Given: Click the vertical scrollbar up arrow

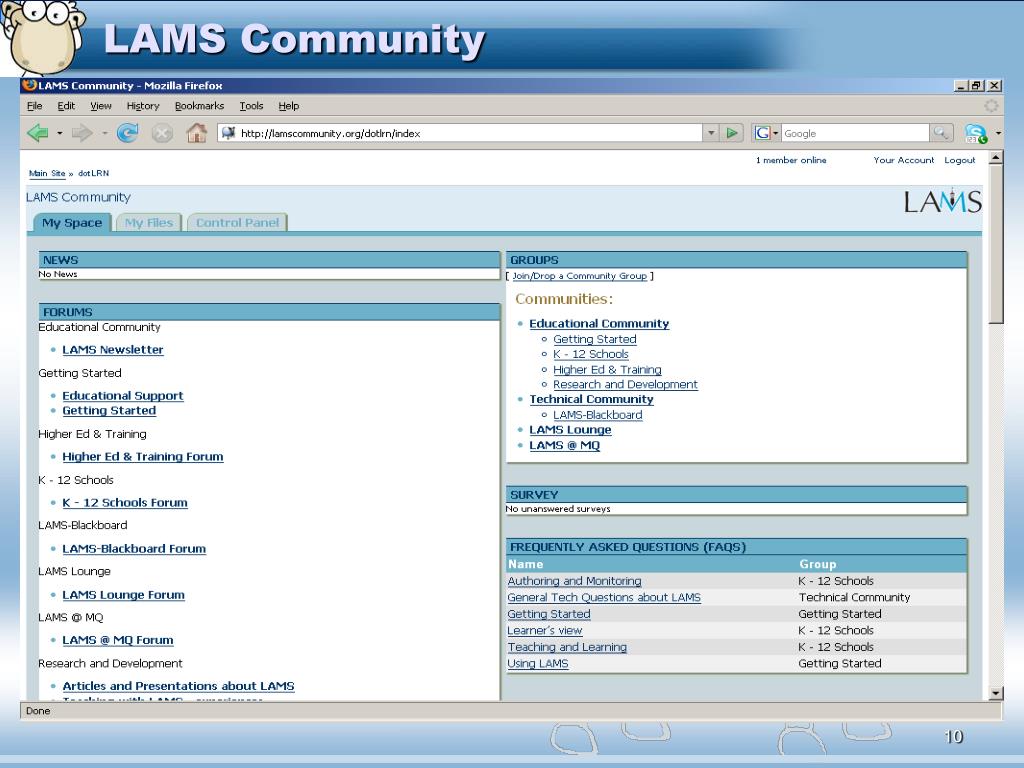Looking at the screenshot, I should point(996,157).
